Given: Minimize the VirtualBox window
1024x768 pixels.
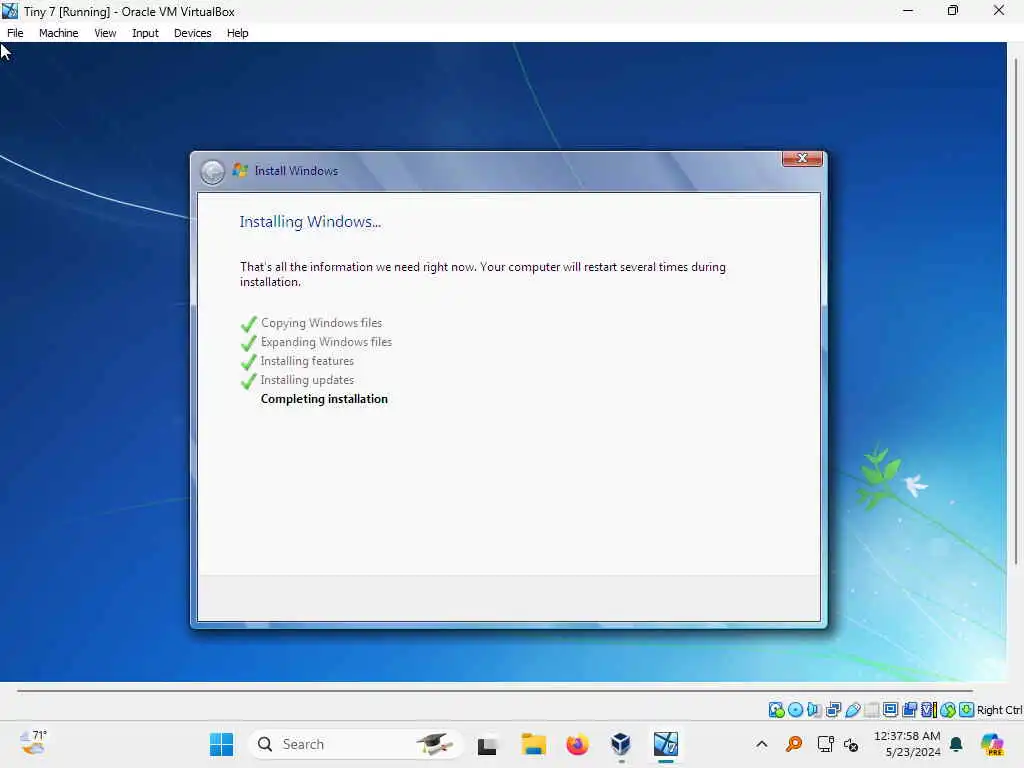Looking at the screenshot, I should coord(908,10).
